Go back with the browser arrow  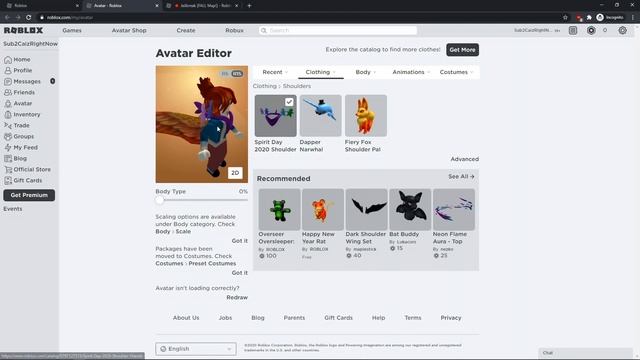tap(7, 18)
